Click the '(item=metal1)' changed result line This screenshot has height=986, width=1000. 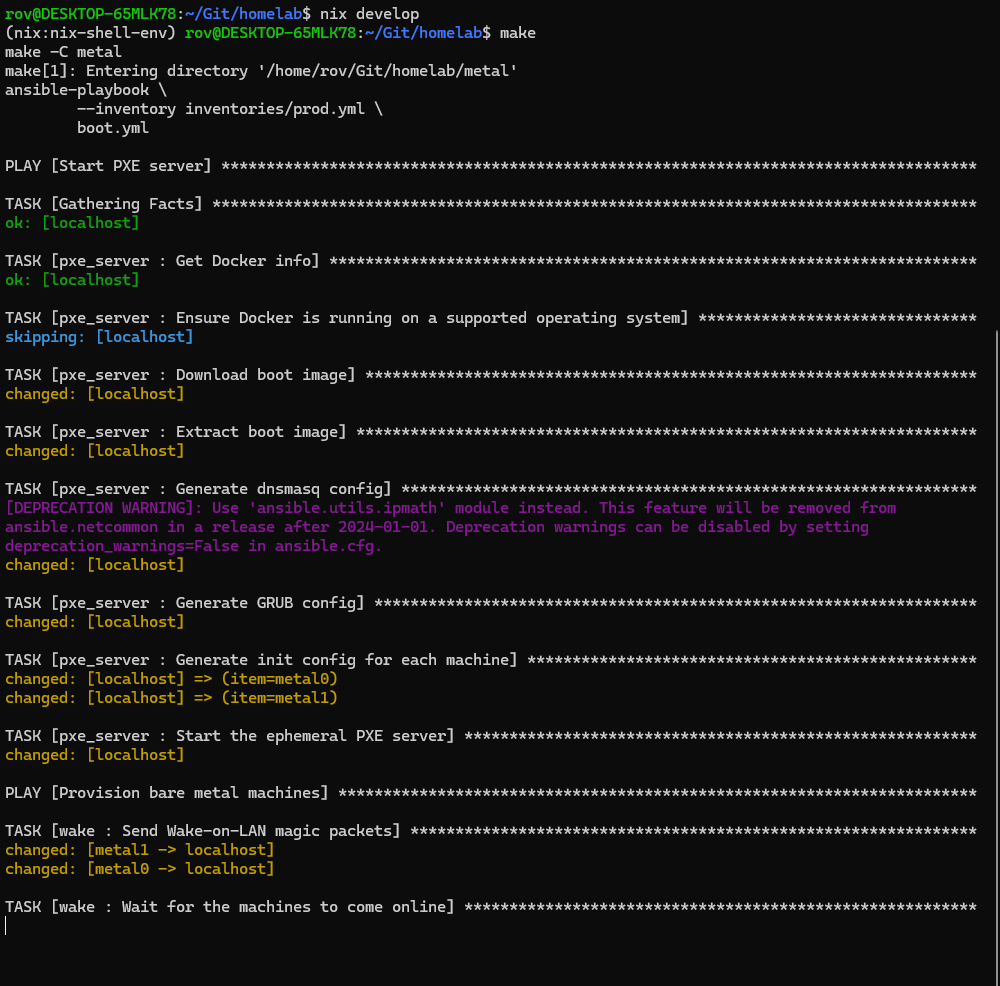point(281,697)
